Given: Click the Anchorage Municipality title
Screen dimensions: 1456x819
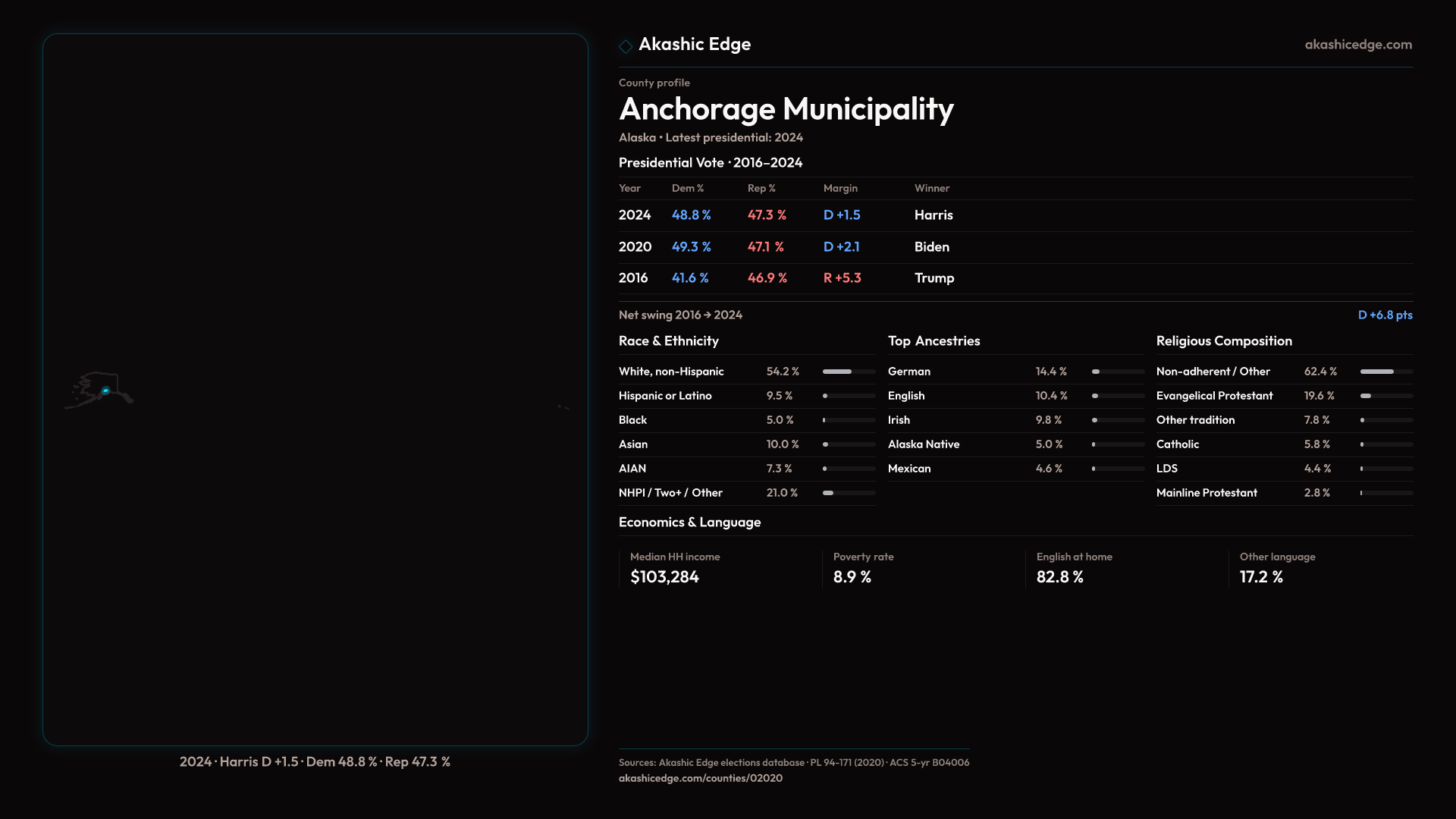Looking at the screenshot, I should click(786, 109).
